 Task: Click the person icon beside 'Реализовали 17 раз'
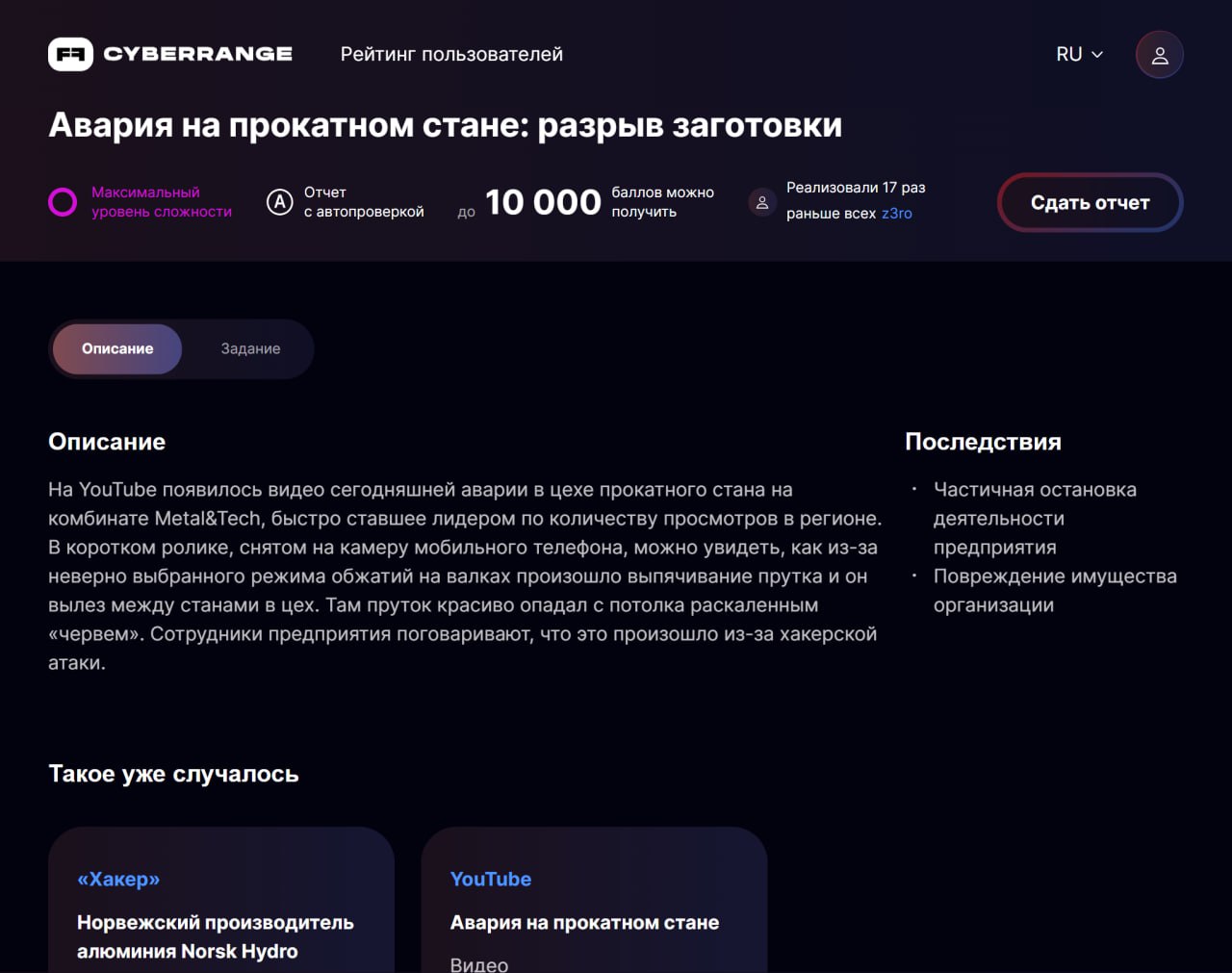tap(762, 202)
